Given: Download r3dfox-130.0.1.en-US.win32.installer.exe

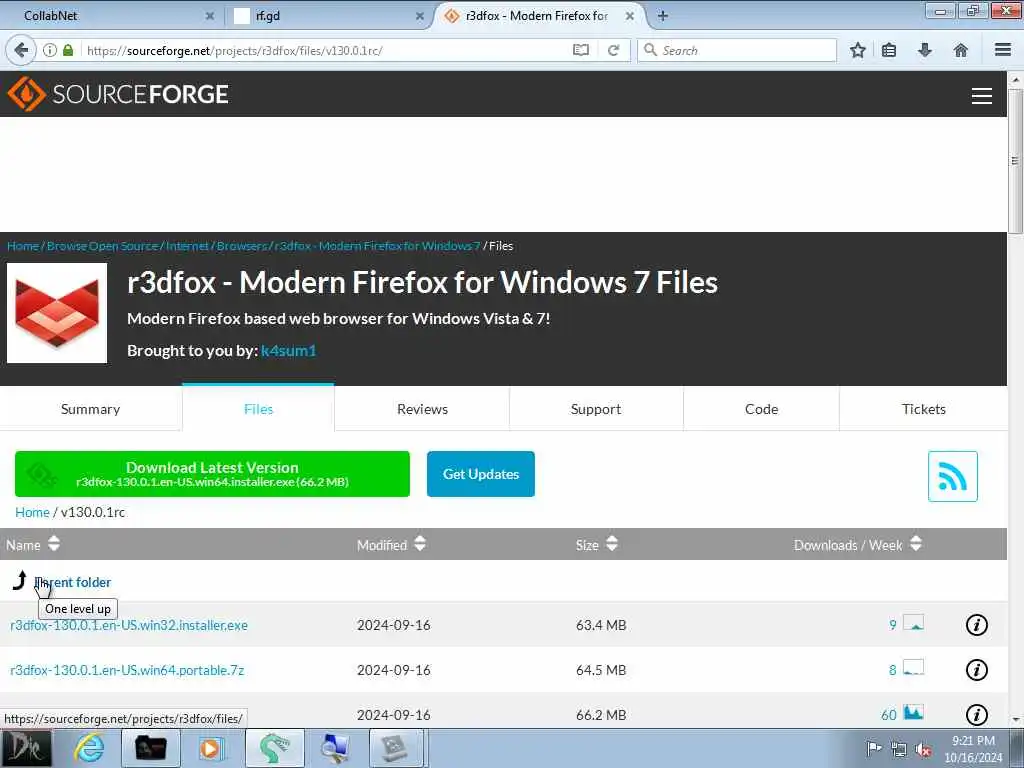Looking at the screenshot, I should point(129,625).
